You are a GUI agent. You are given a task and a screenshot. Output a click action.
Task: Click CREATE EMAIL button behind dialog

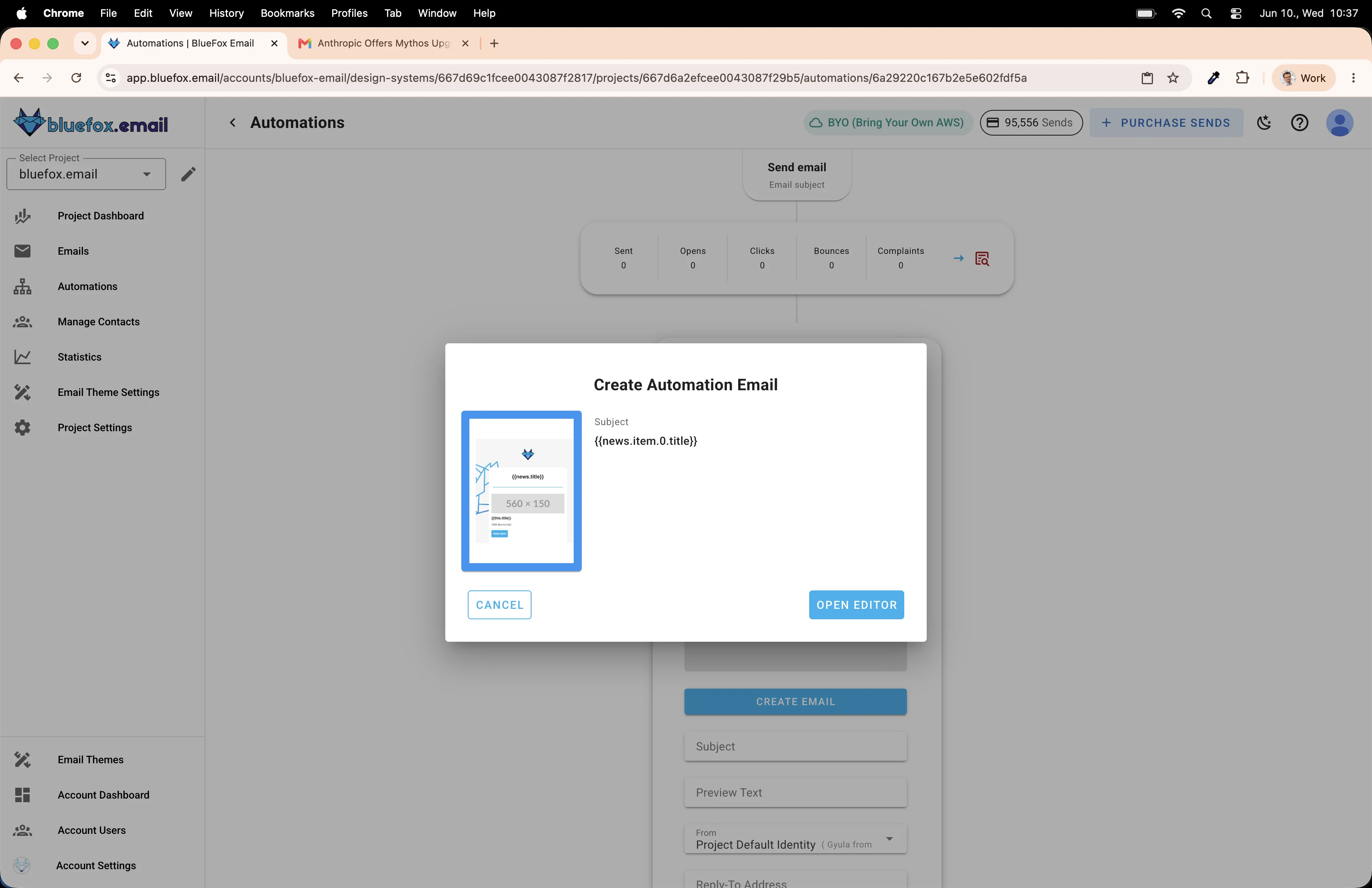795,701
